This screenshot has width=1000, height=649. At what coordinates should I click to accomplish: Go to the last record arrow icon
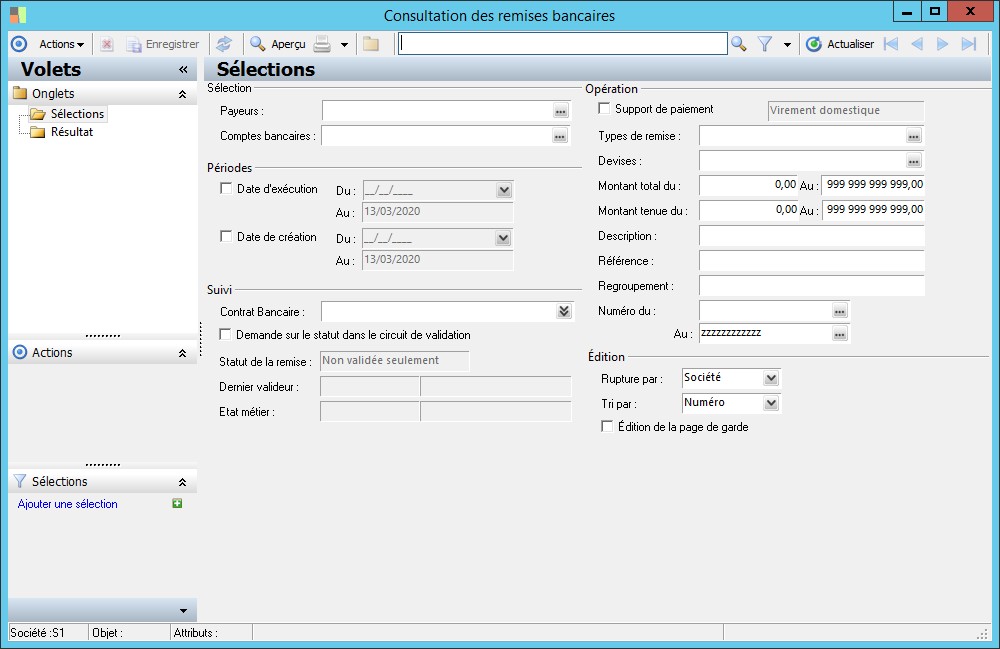point(968,44)
